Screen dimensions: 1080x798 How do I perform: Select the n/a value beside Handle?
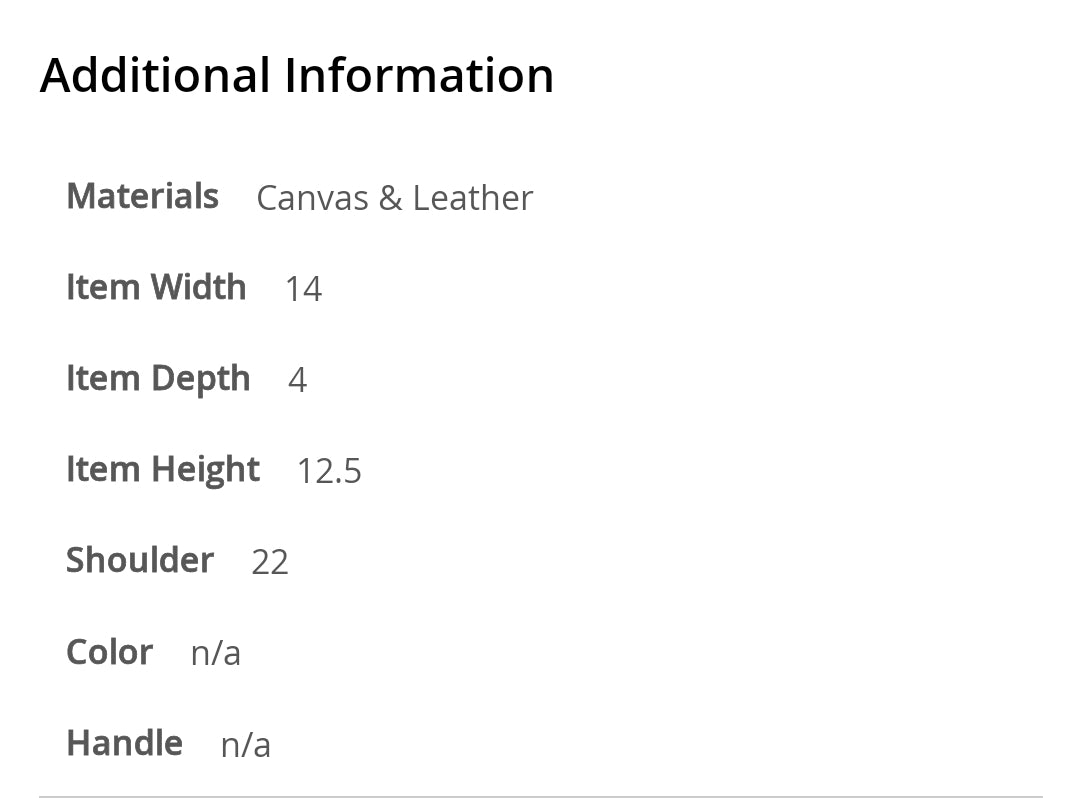pyautogui.click(x=246, y=745)
